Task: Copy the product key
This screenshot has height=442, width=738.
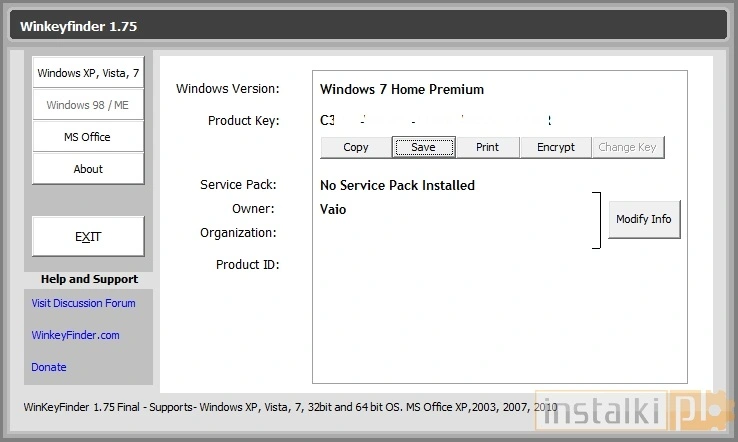Action: [356, 147]
